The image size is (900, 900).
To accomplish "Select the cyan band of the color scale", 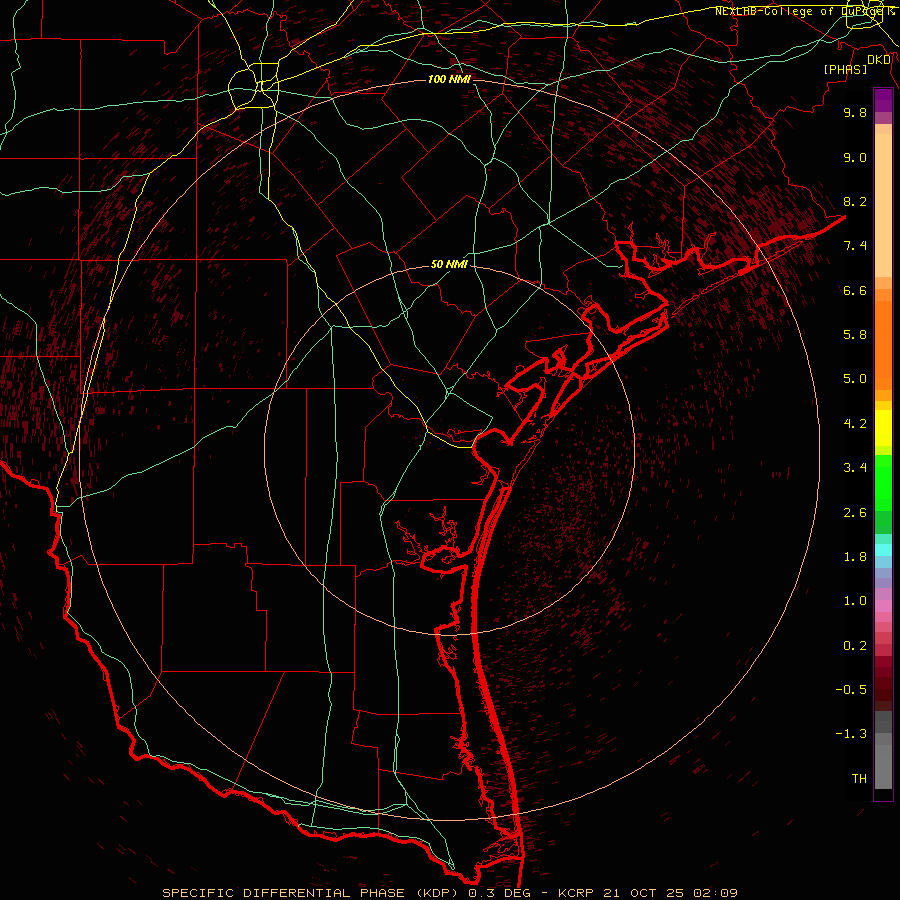I will [883, 550].
